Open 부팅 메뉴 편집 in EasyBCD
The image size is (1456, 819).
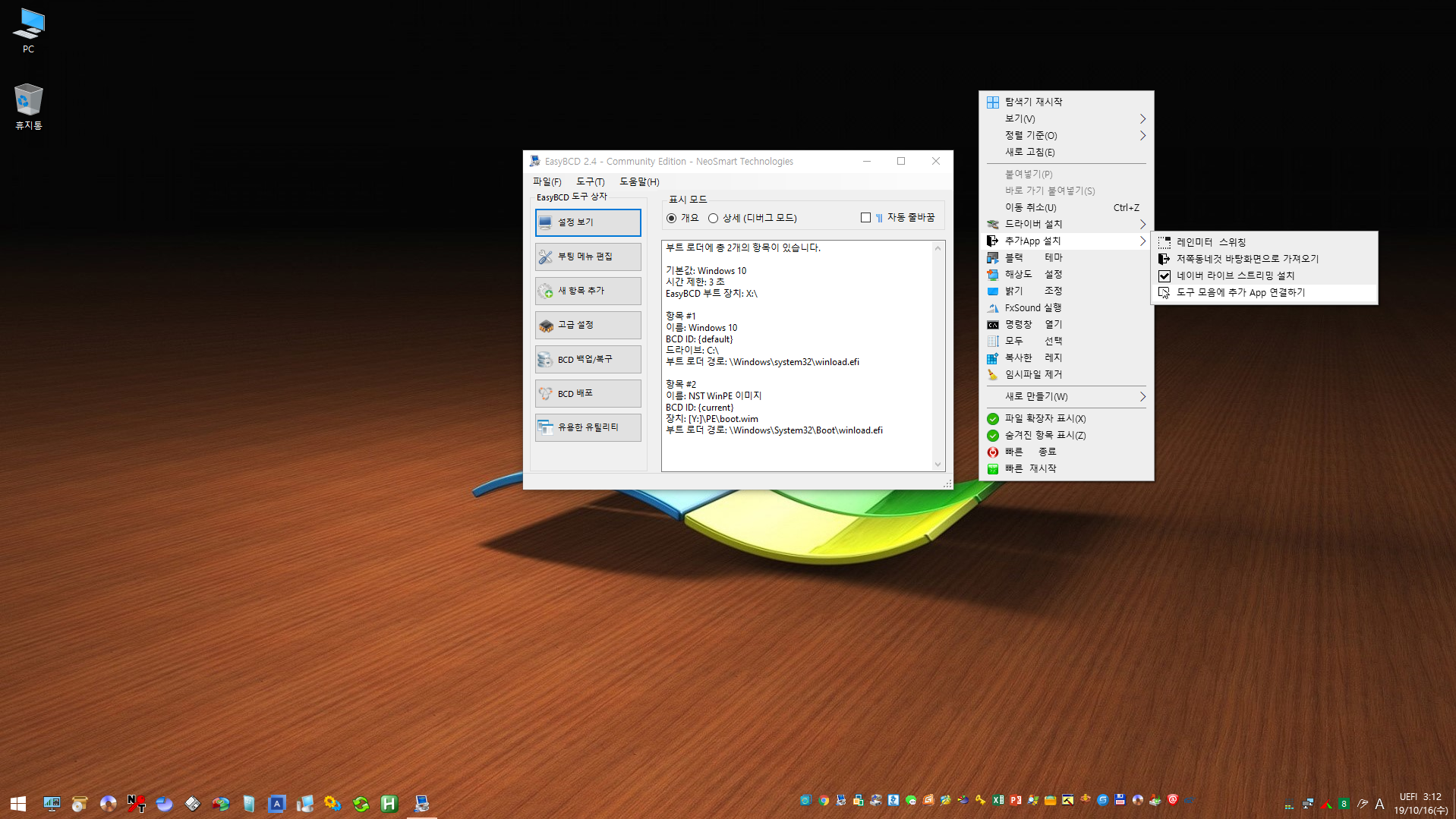[x=588, y=257]
